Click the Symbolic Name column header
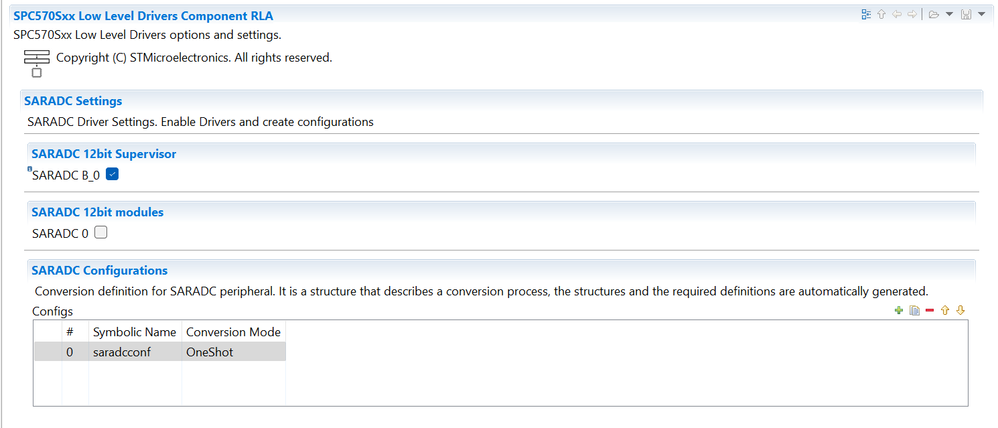Image resolution: width=998 pixels, height=428 pixels. pyautogui.click(x=135, y=332)
